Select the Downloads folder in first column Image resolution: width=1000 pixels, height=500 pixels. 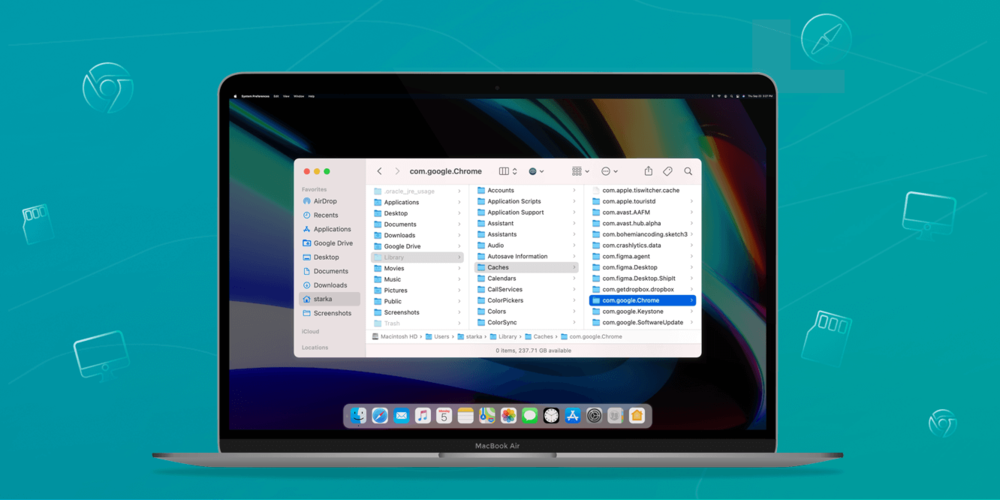[x=418, y=235]
